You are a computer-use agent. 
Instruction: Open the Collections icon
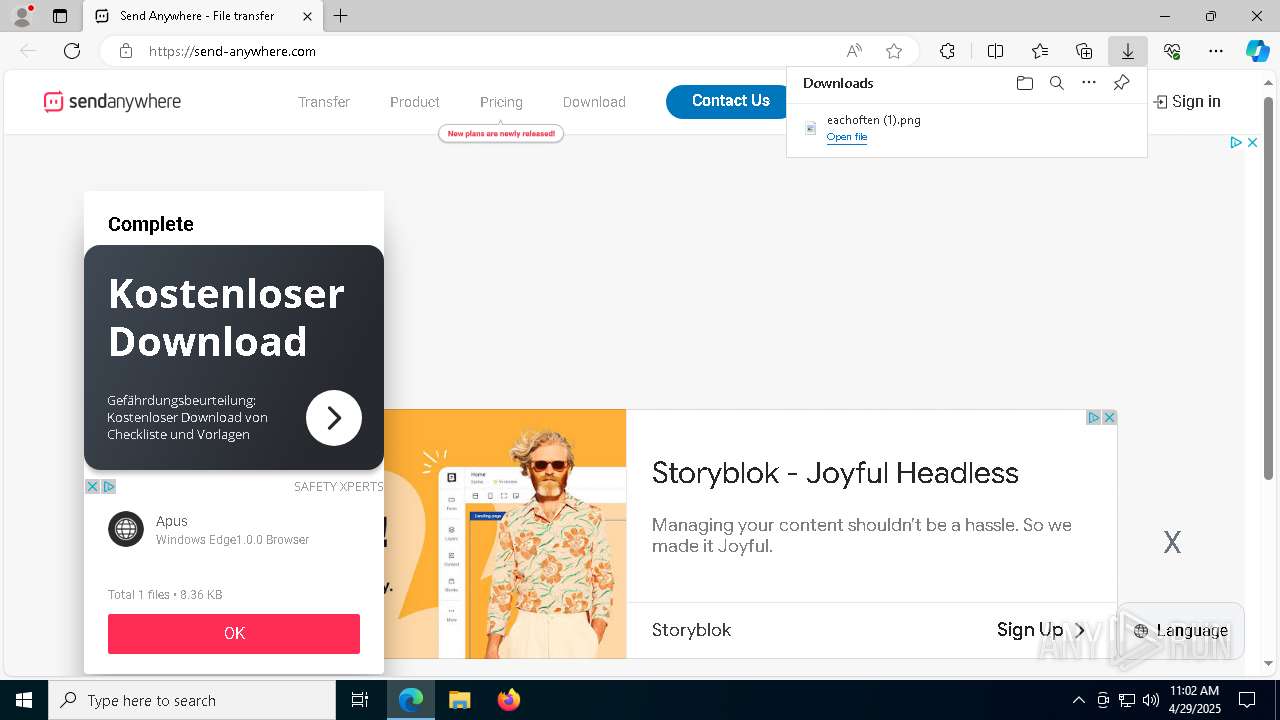tap(1084, 51)
